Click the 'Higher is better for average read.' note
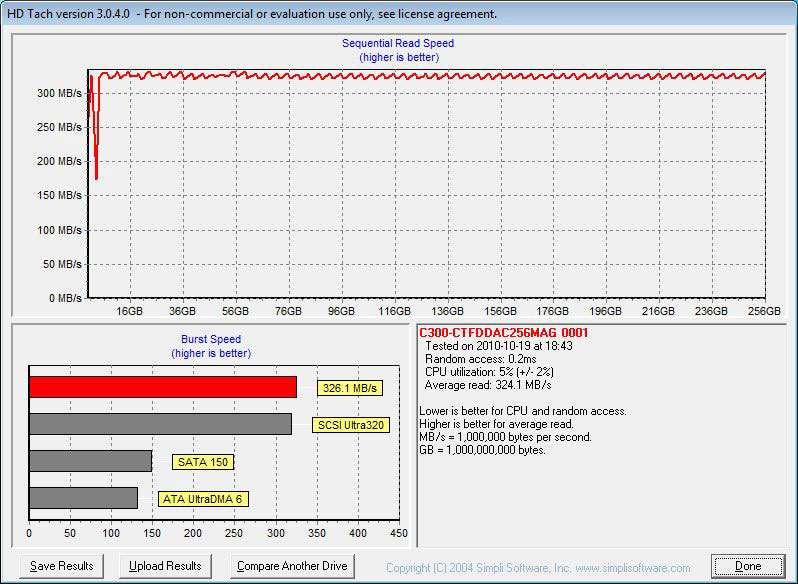This screenshot has height=584, width=798. 496,424
